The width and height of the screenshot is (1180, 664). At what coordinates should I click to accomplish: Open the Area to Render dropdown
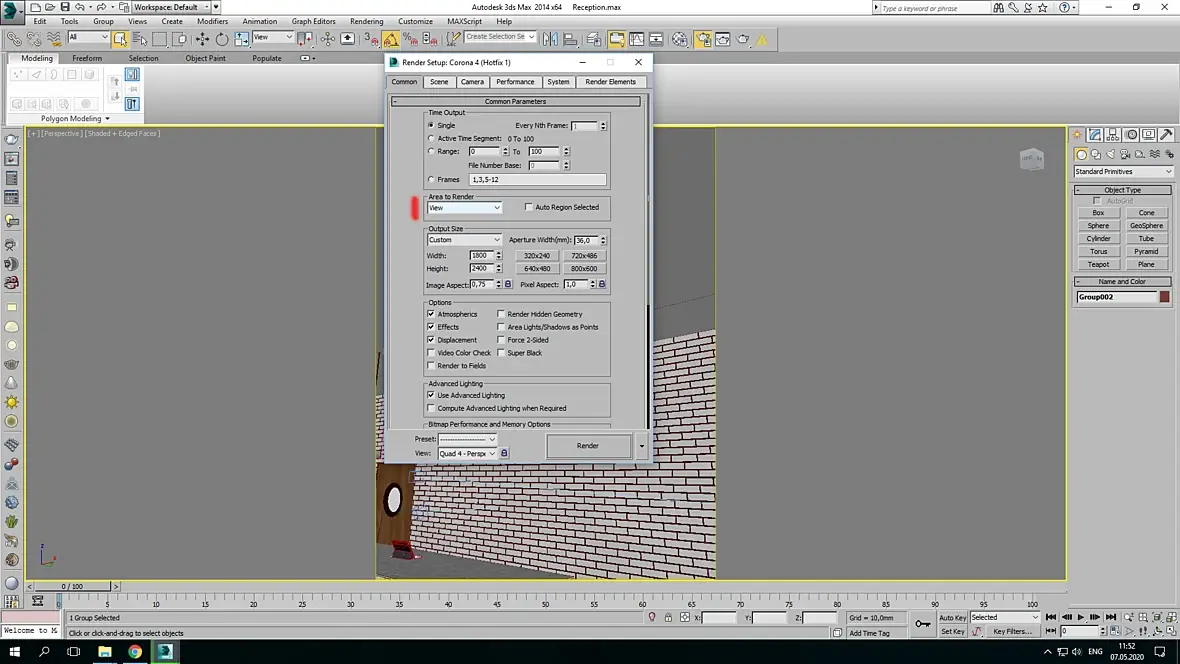coord(465,207)
